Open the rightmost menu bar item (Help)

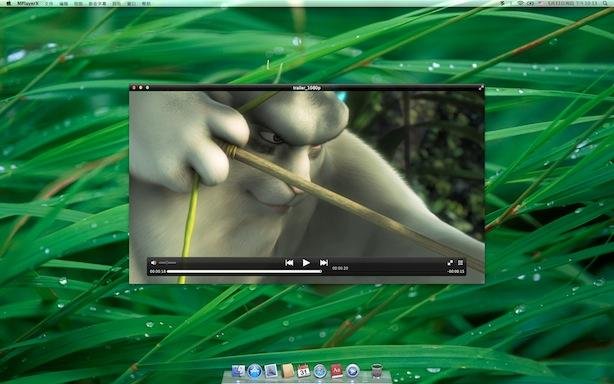click(146, 4)
